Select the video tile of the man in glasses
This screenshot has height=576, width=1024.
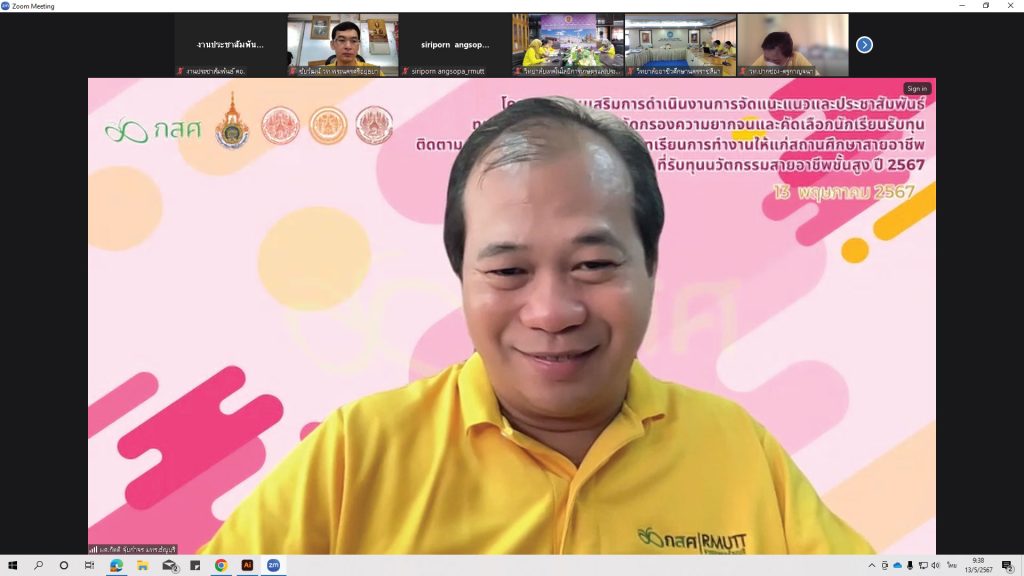tap(343, 45)
